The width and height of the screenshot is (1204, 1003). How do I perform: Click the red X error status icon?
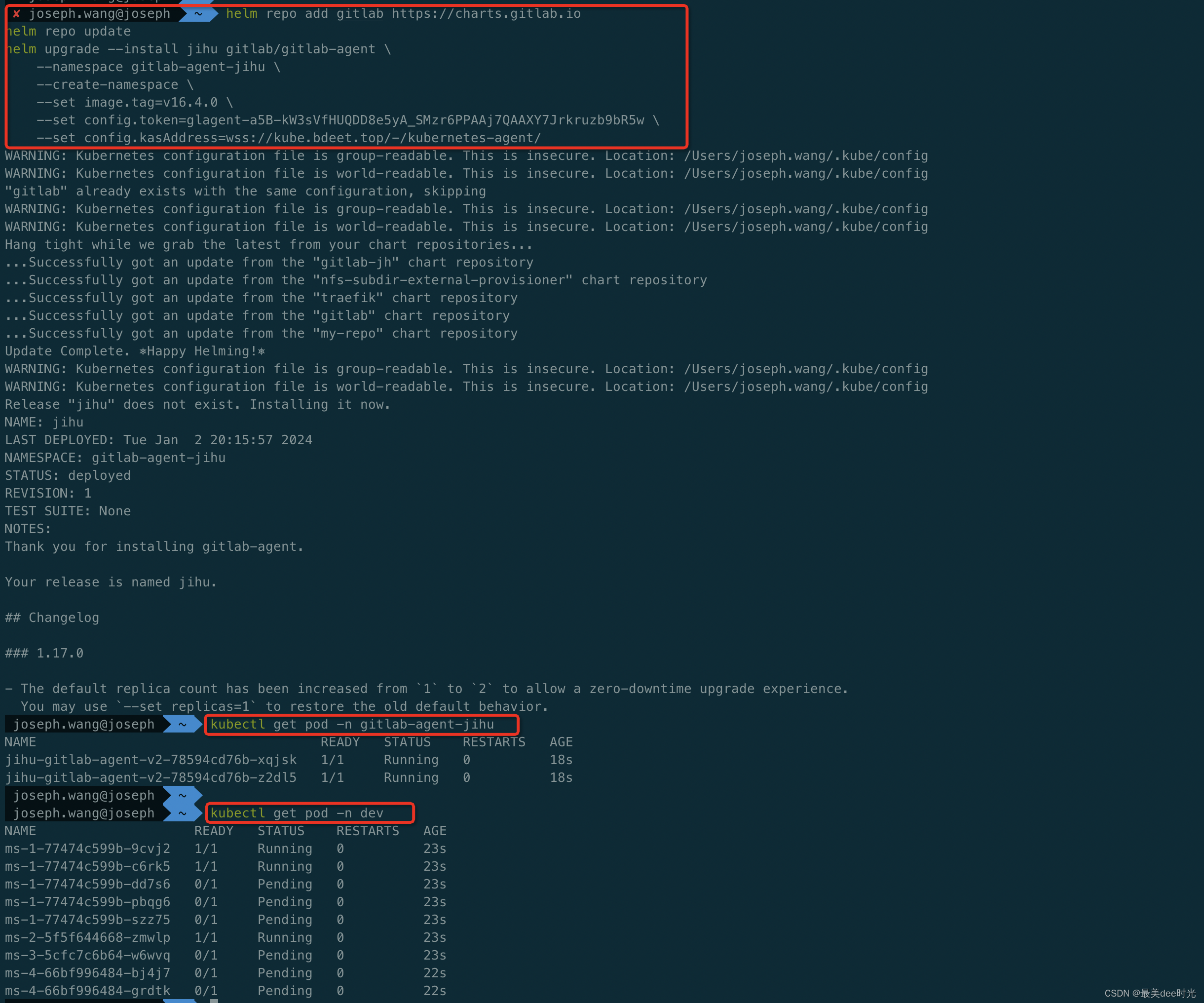click(x=17, y=14)
